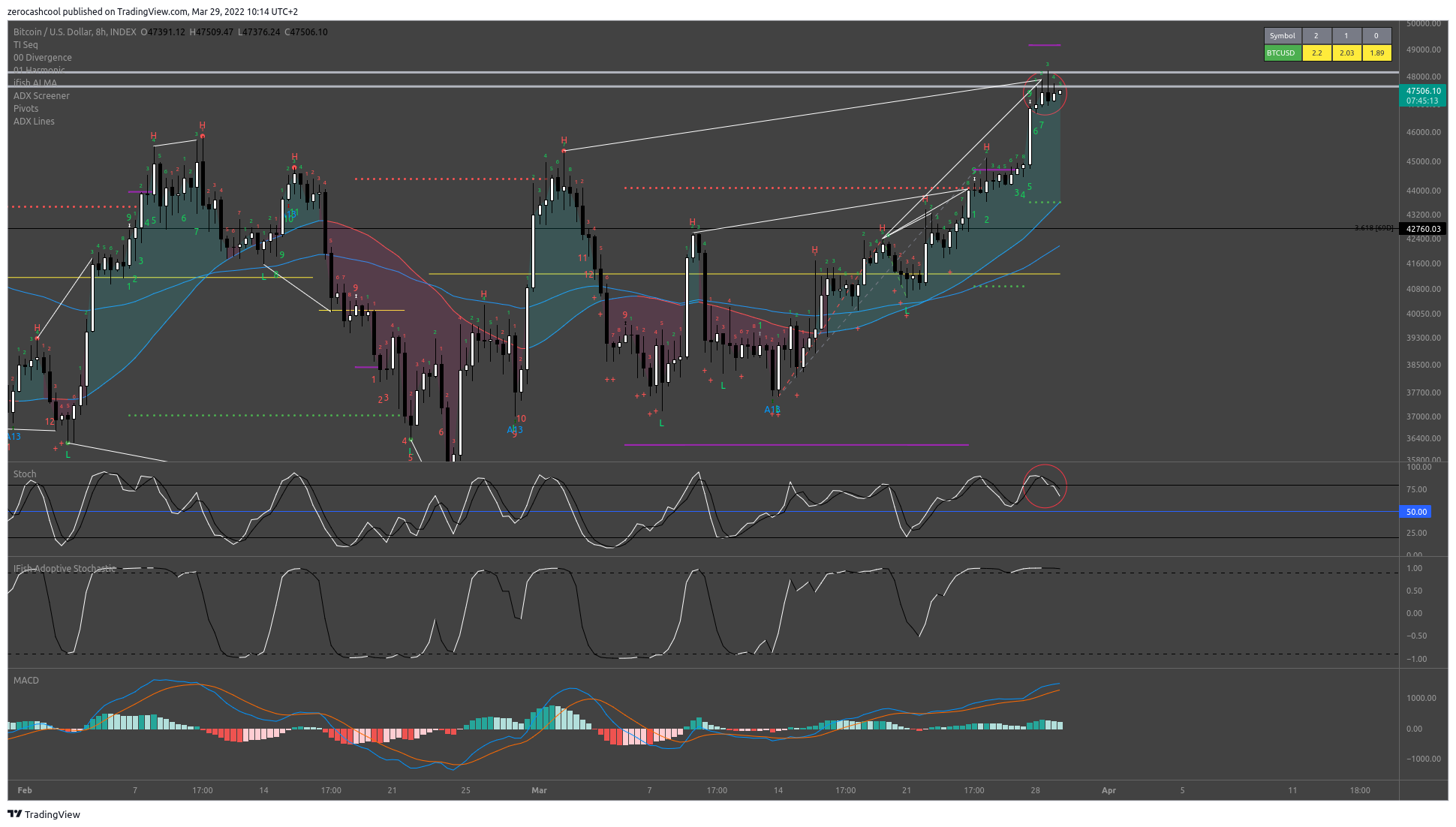Click the BTCUSD cell in screener table
Screen dimensions: 1456x827
[x=1282, y=53]
